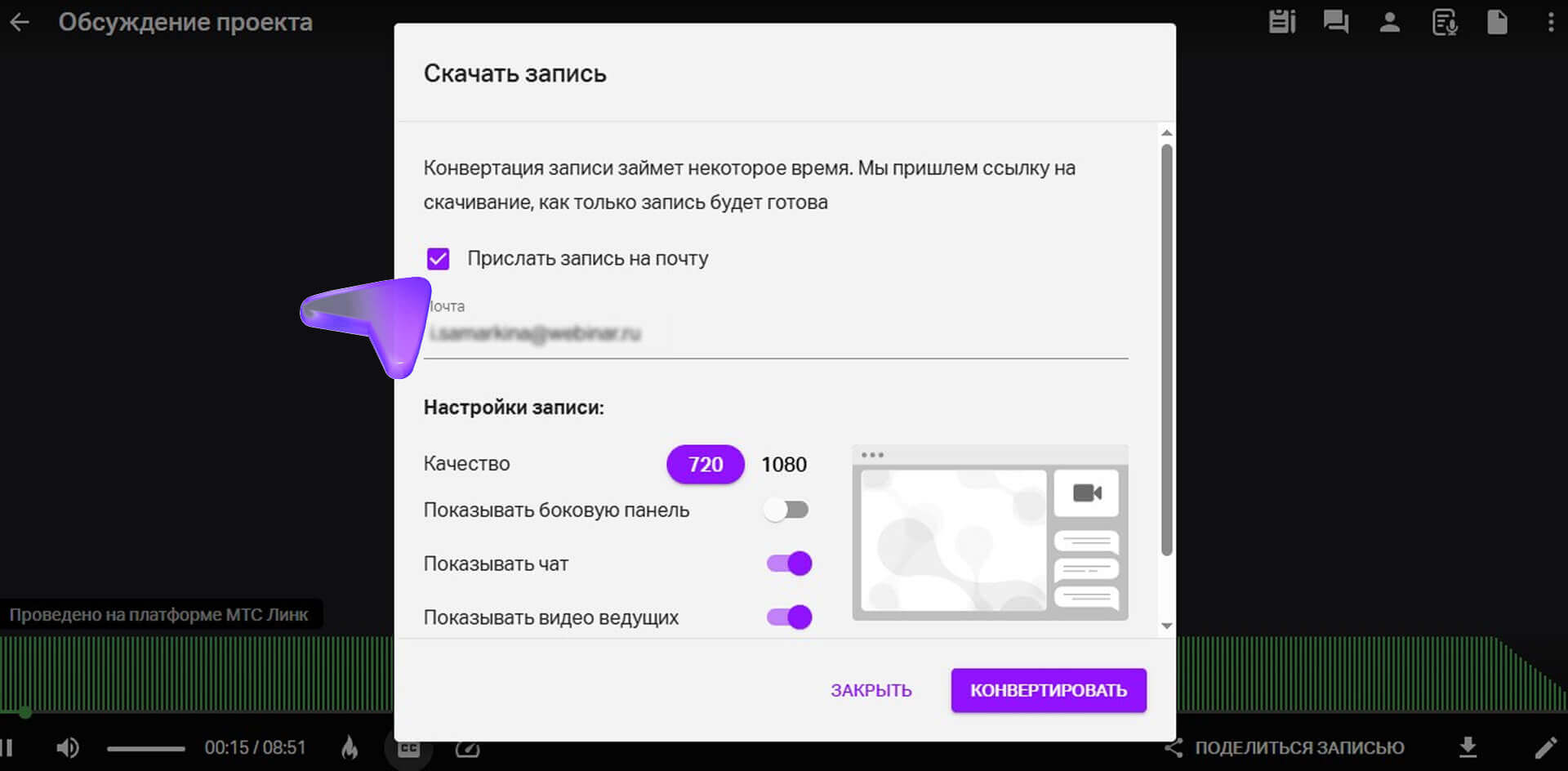Click the volume level slider

146,748
